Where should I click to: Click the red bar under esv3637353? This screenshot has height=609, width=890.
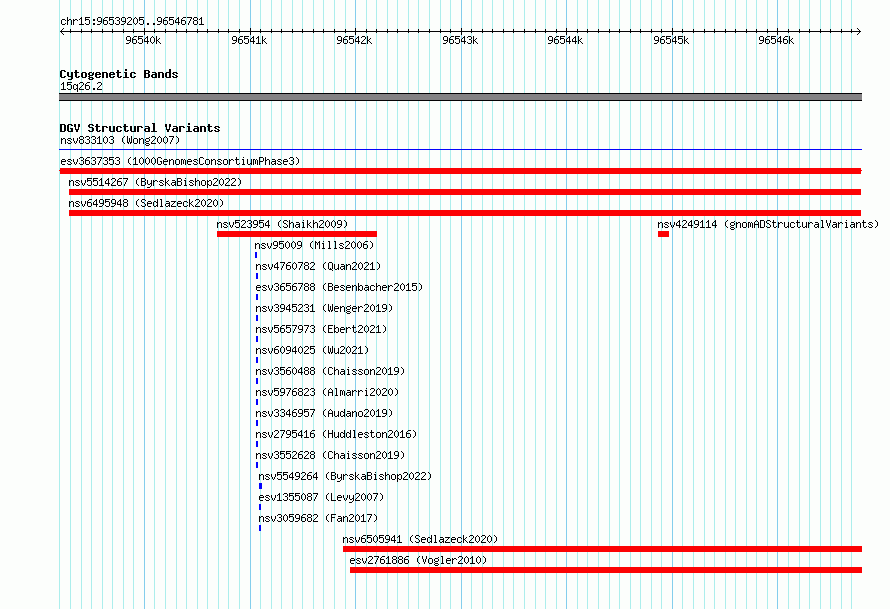click(x=460, y=171)
